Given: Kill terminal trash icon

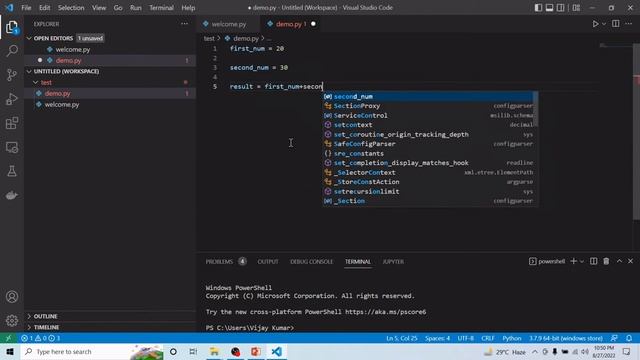Looking at the screenshot, I should pos(606,261).
